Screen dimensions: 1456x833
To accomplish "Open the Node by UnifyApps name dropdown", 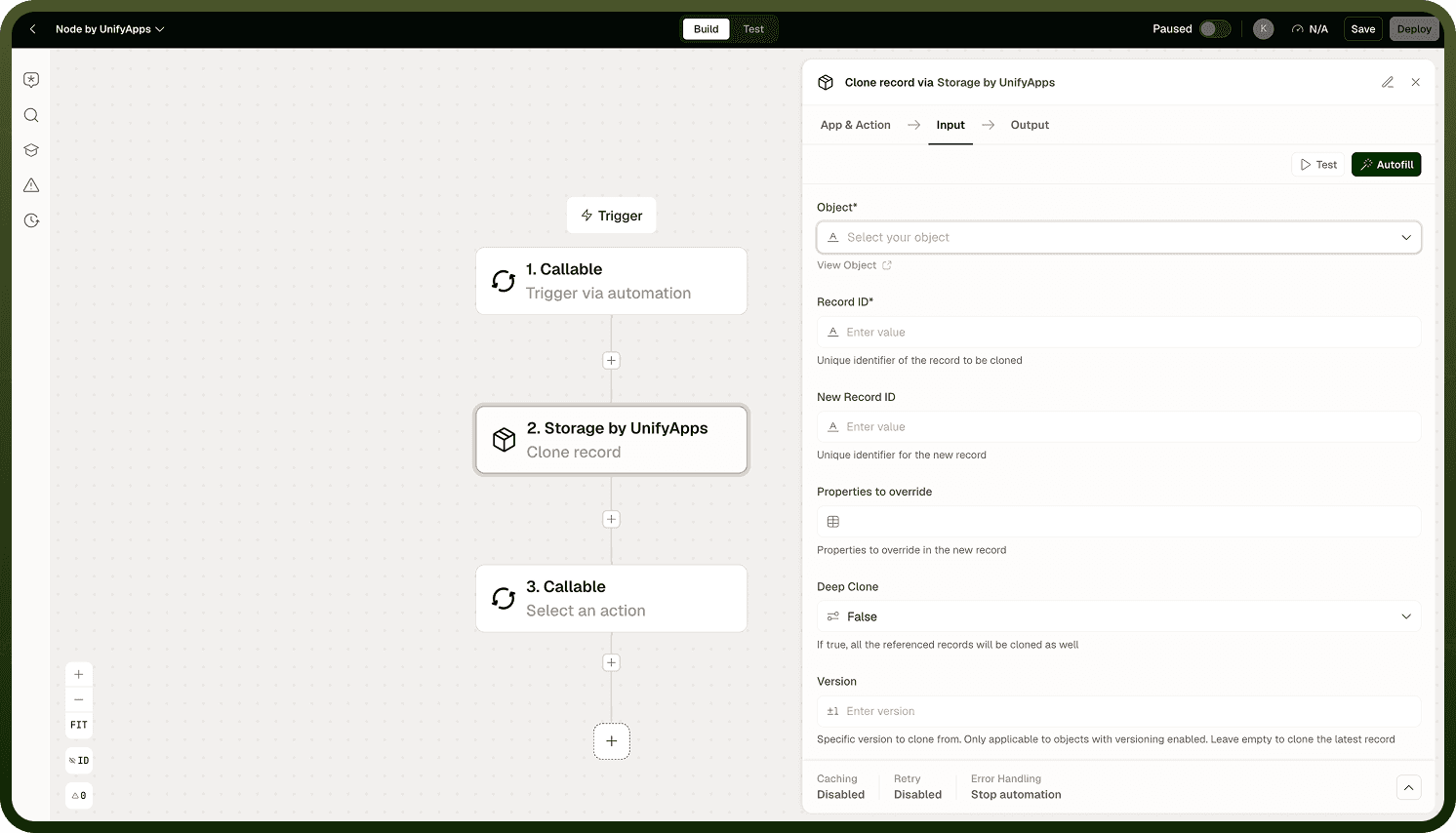I will (110, 29).
